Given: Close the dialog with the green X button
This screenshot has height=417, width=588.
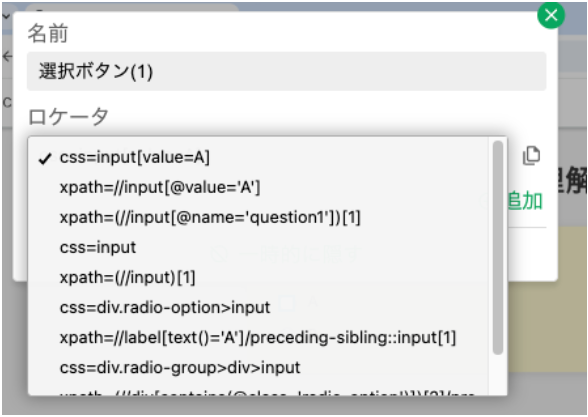Looking at the screenshot, I should (551, 15).
